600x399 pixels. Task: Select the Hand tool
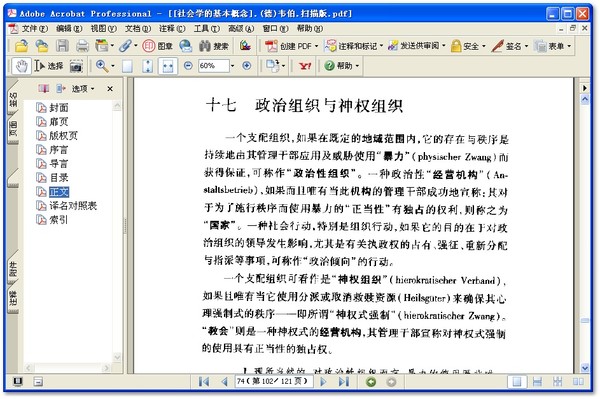[21, 66]
